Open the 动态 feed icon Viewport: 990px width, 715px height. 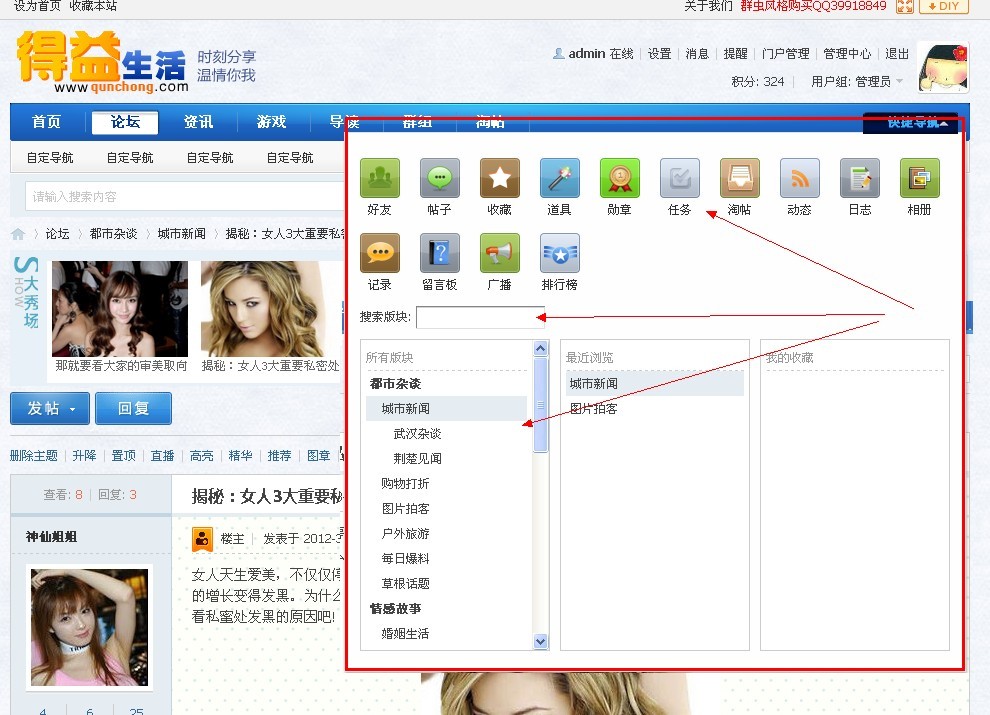coord(799,178)
